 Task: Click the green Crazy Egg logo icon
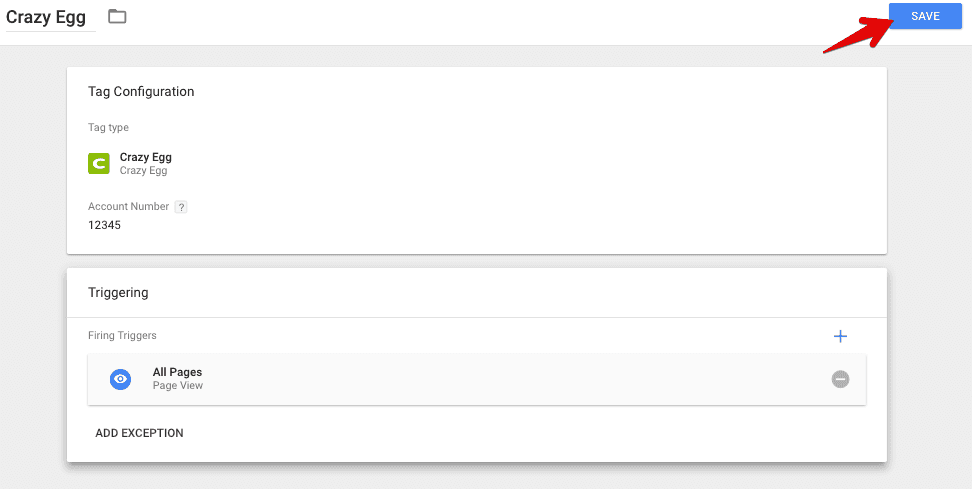coord(99,163)
